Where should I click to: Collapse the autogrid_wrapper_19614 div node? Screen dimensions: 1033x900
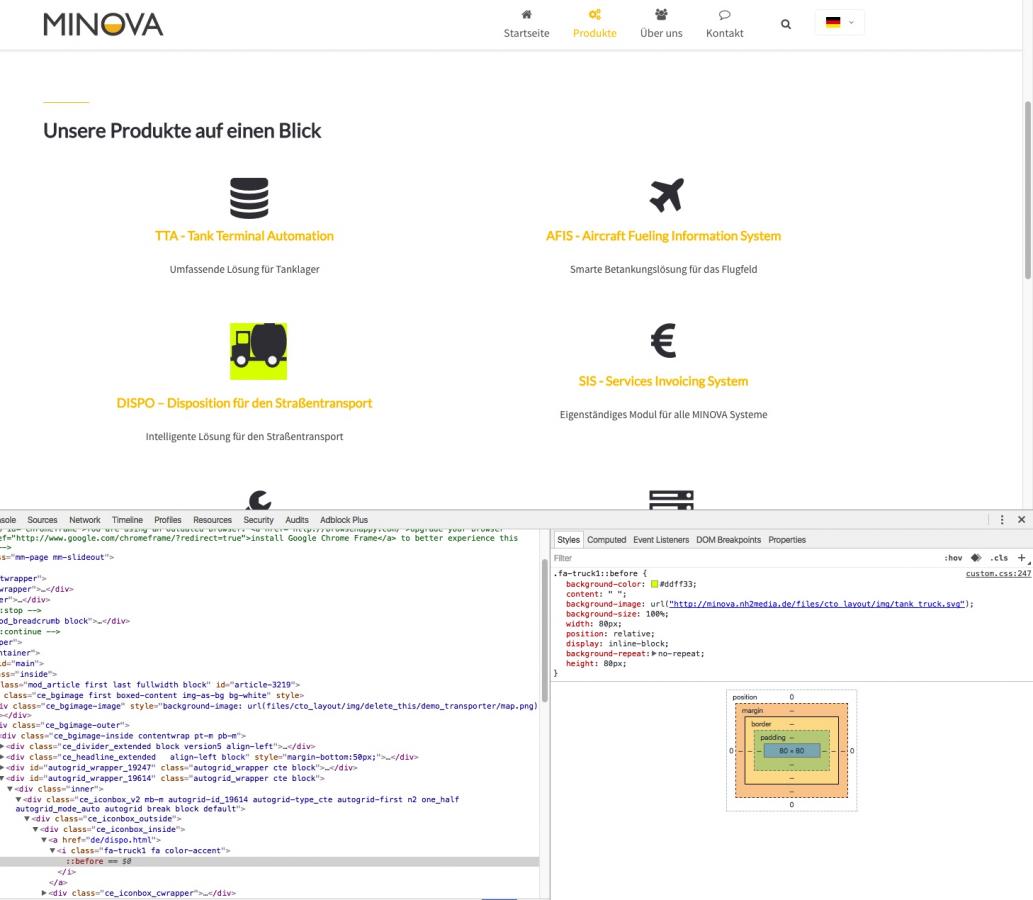click(4, 777)
